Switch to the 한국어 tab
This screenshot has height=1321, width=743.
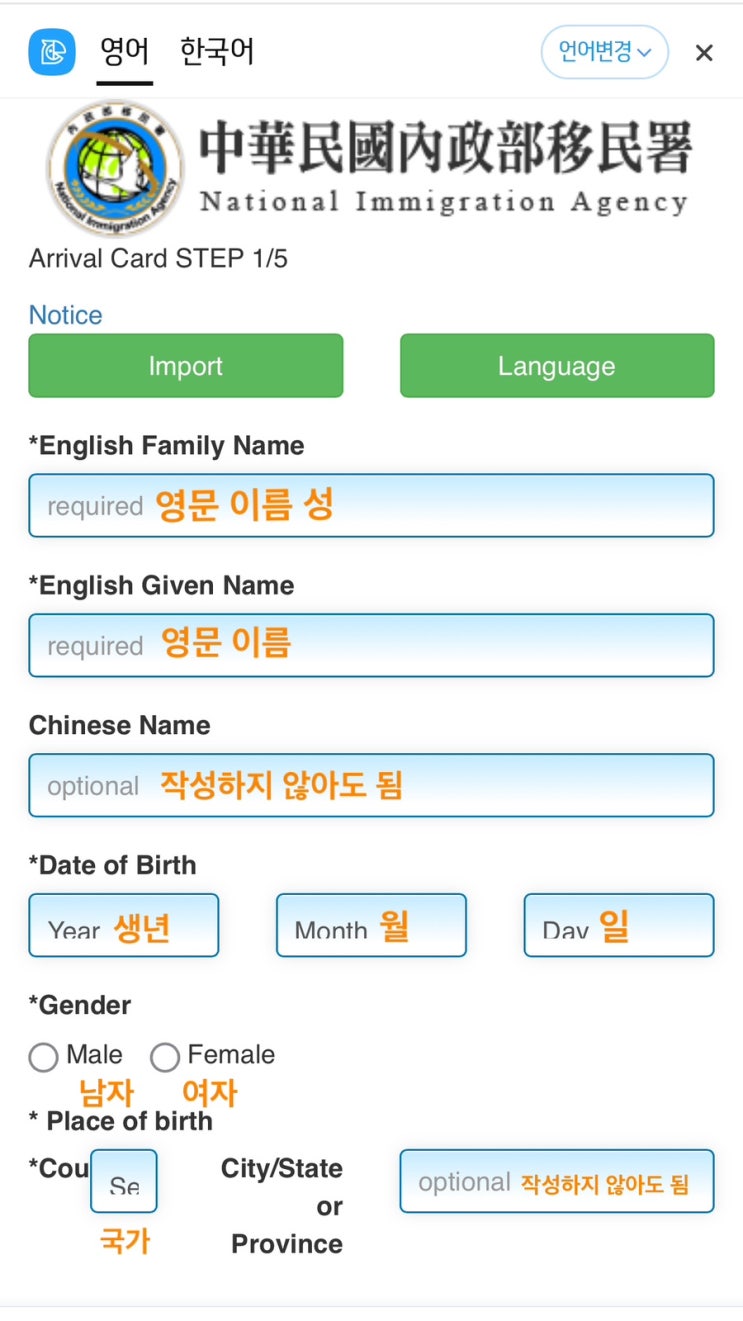pos(217,52)
